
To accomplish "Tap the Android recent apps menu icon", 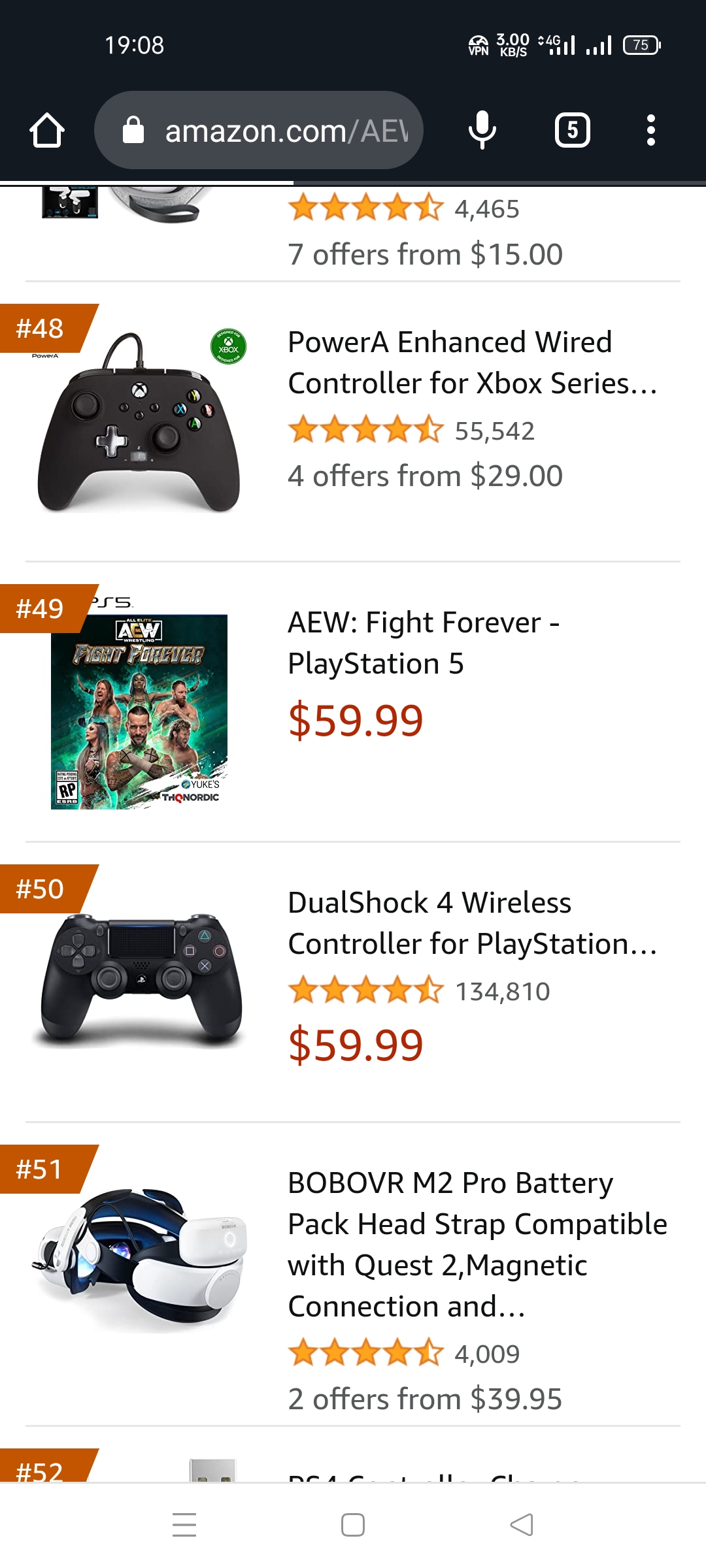I will [x=184, y=1525].
